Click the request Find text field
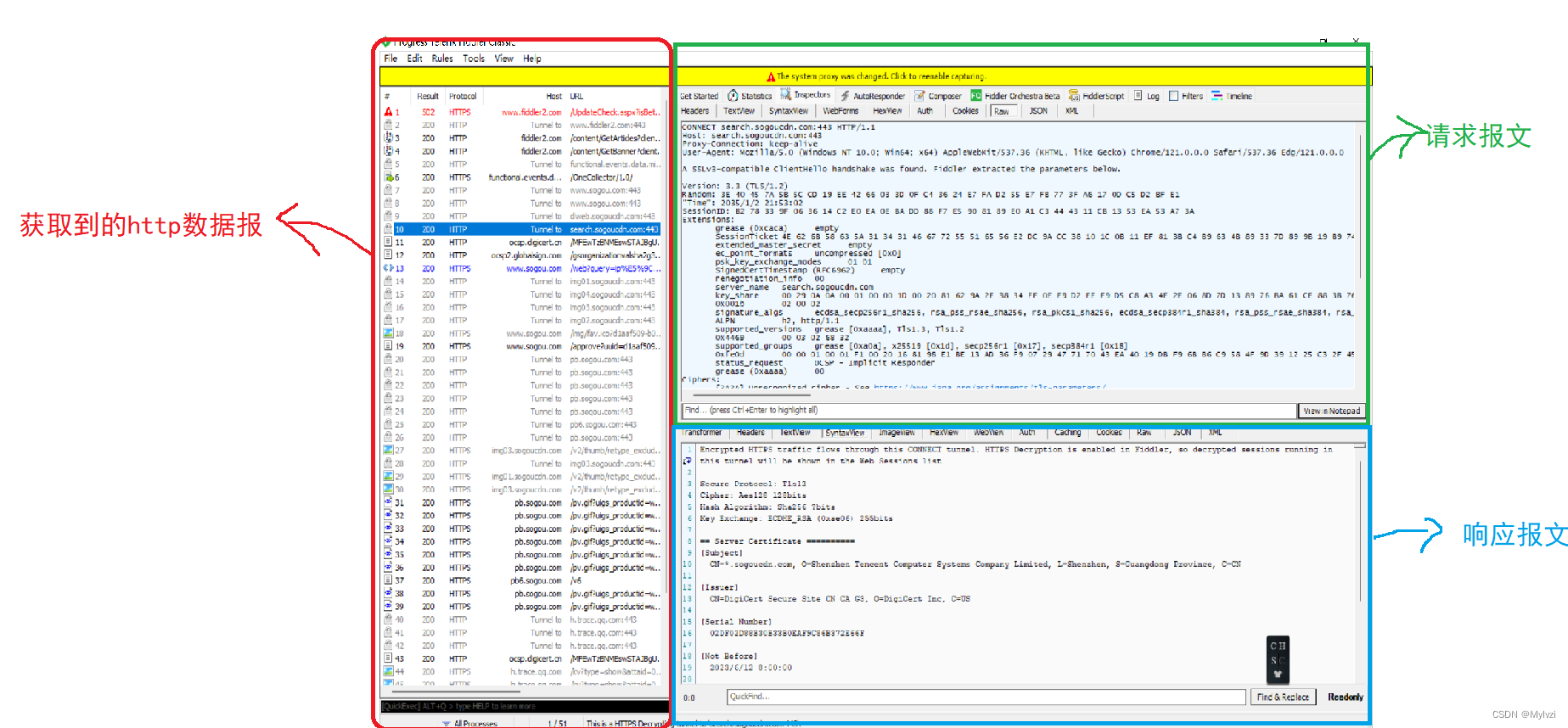 pyautogui.click(x=989, y=411)
